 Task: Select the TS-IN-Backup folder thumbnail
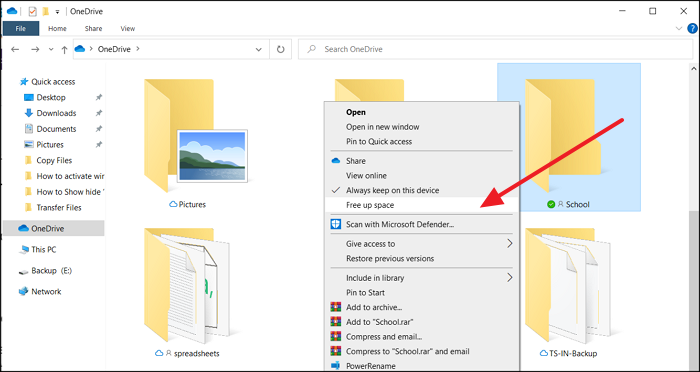(x=567, y=285)
